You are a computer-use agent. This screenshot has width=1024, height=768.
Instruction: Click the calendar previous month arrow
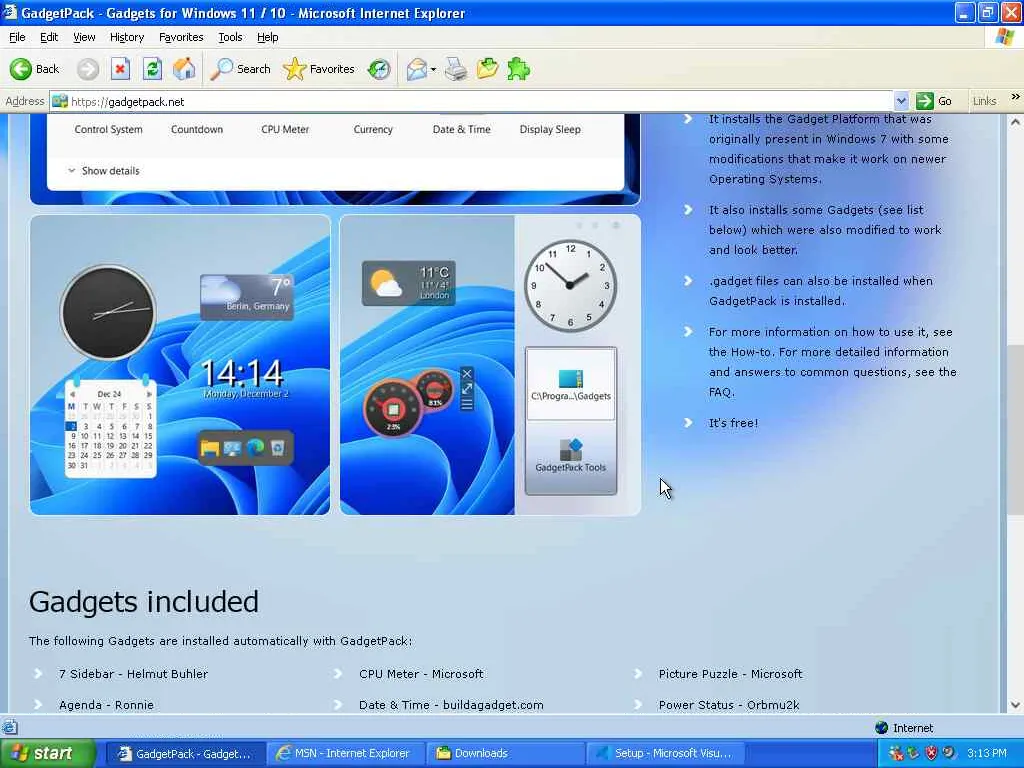pos(72,394)
